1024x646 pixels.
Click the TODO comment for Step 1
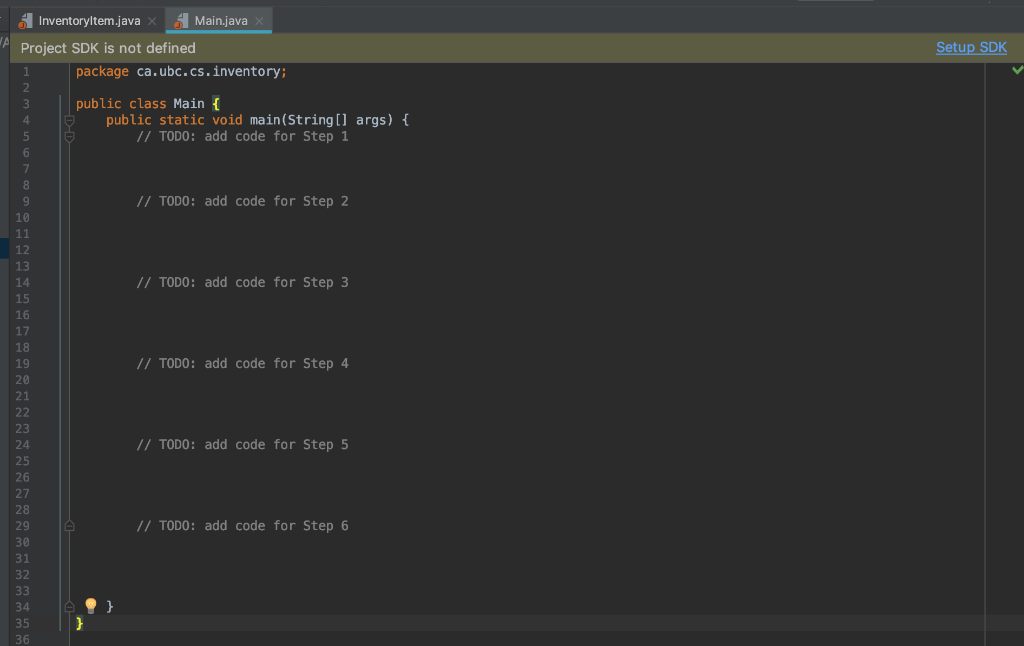pos(242,137)
